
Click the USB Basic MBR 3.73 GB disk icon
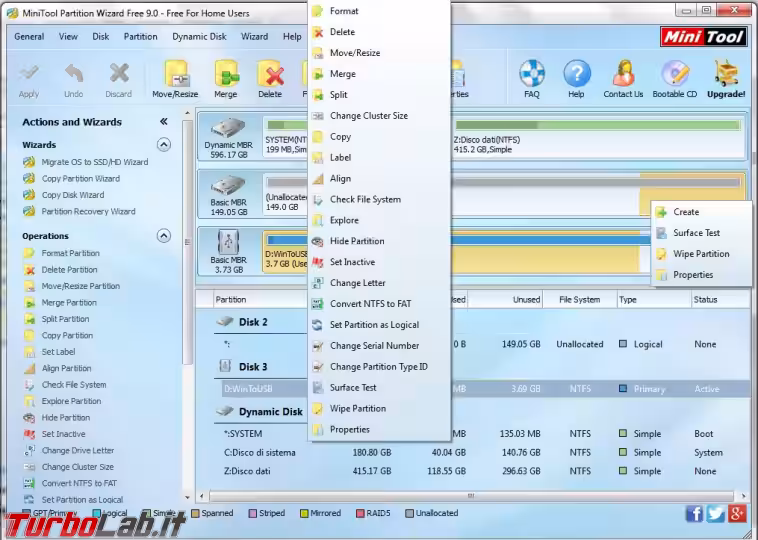[228, 242]
